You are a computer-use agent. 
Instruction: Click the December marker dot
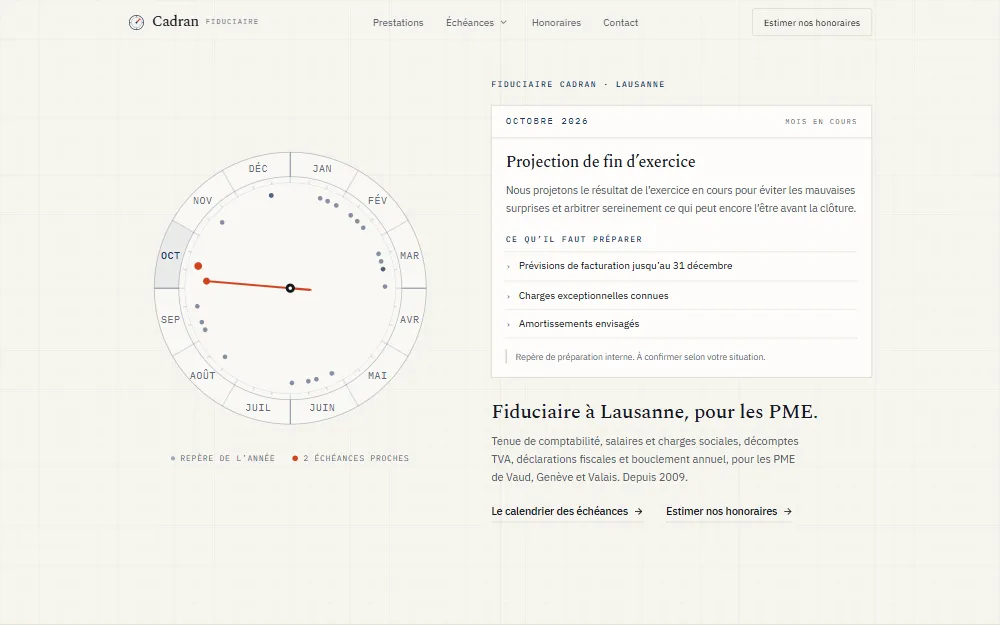click(x=271, y=196)
